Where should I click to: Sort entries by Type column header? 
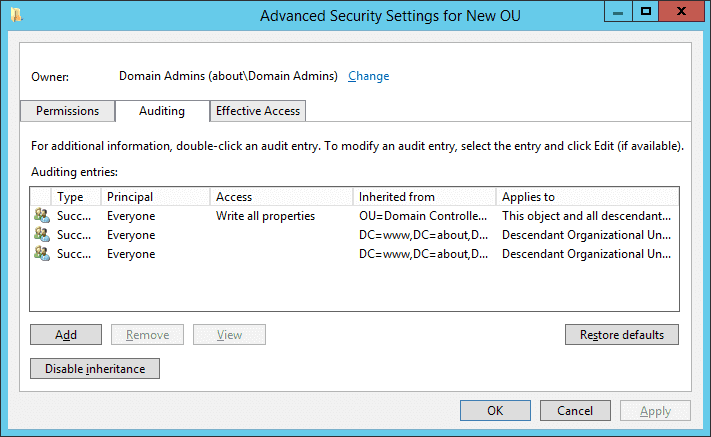[x=76, y=197]
